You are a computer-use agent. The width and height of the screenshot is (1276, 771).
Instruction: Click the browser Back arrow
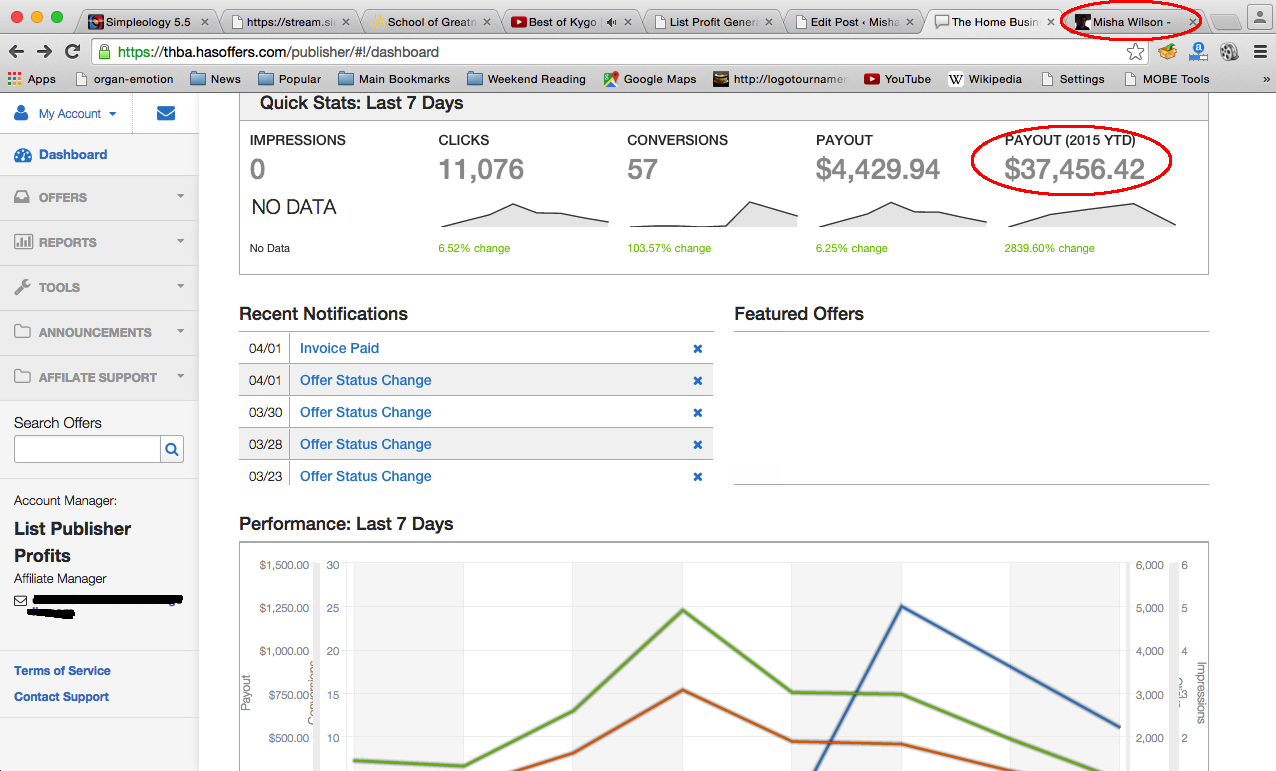[17, 52]
